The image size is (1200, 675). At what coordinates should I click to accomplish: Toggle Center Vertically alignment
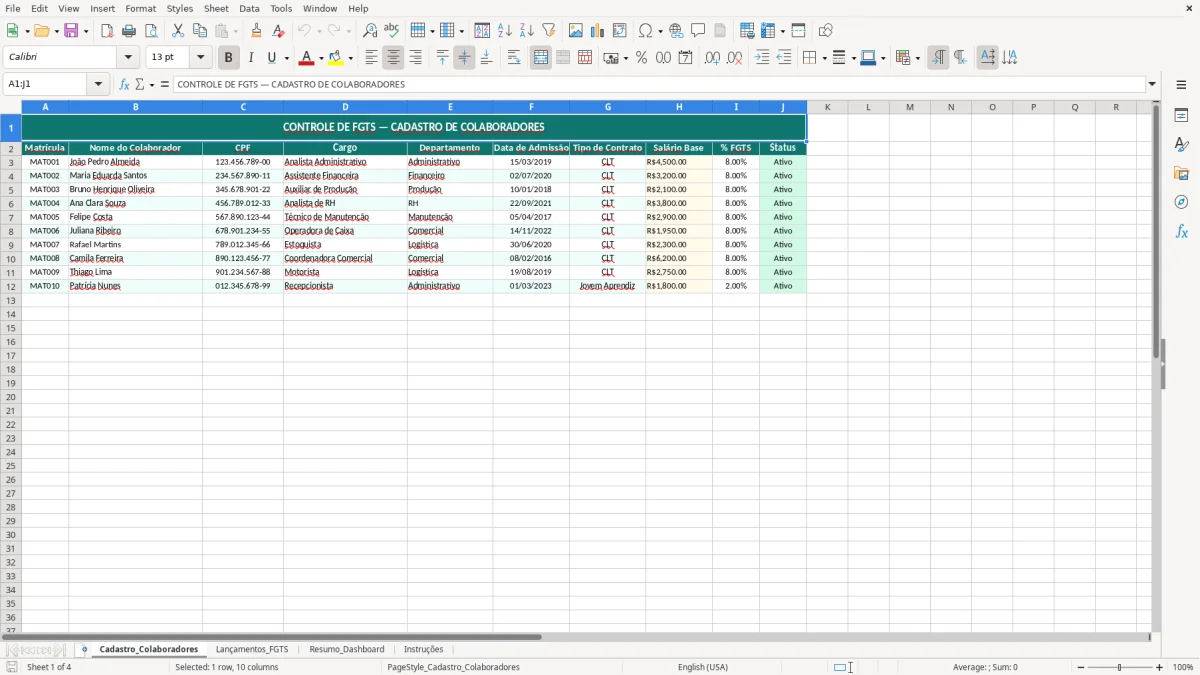point(464,58)
